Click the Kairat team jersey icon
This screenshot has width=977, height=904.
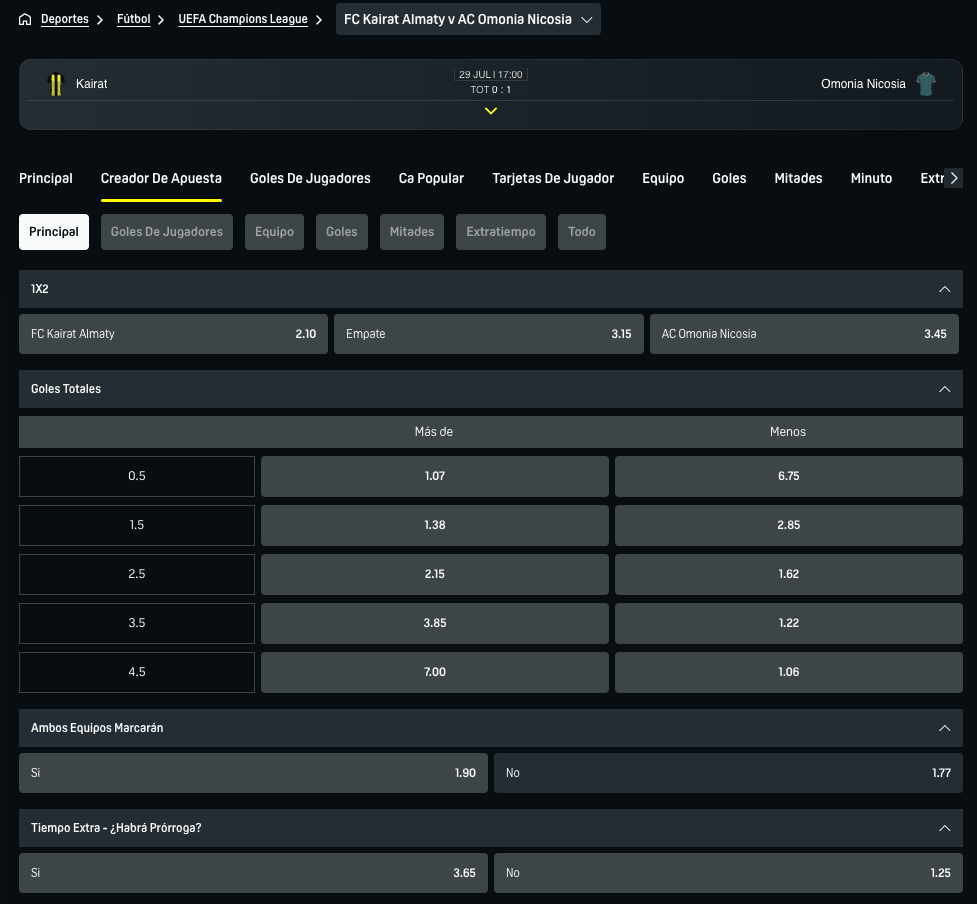point(56,84)
